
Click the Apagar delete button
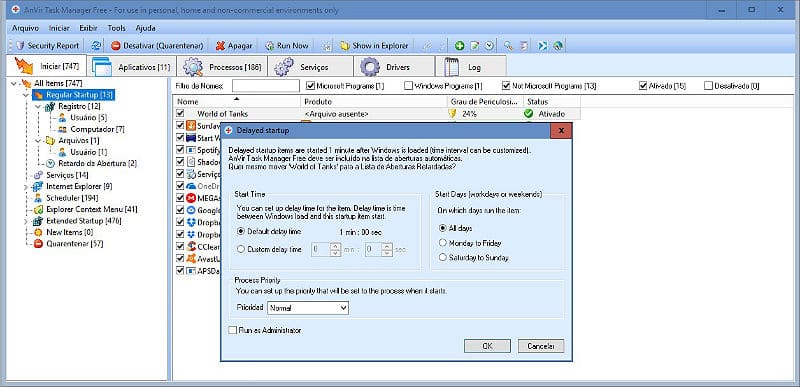pos(234,45)
